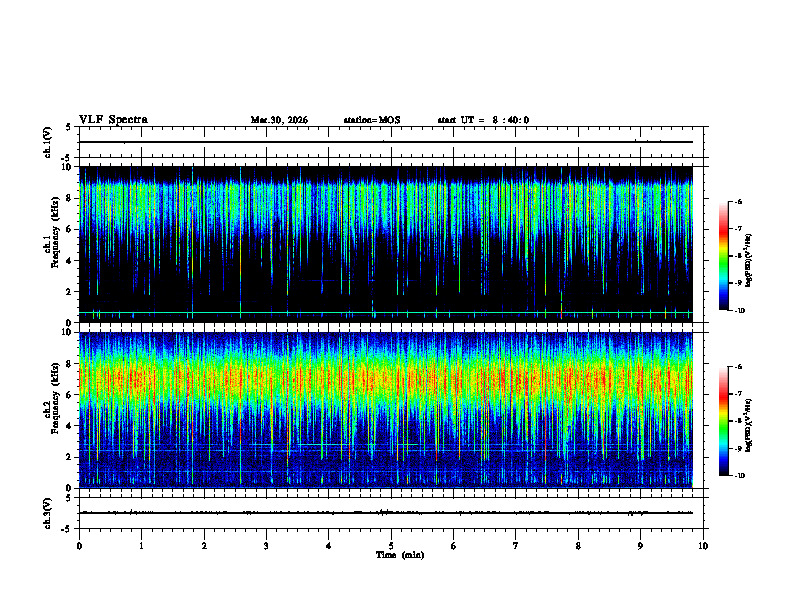Click the ch.1 color bar log(PSD) label
The width and height of the screenshot is (792, 612).
749,260
